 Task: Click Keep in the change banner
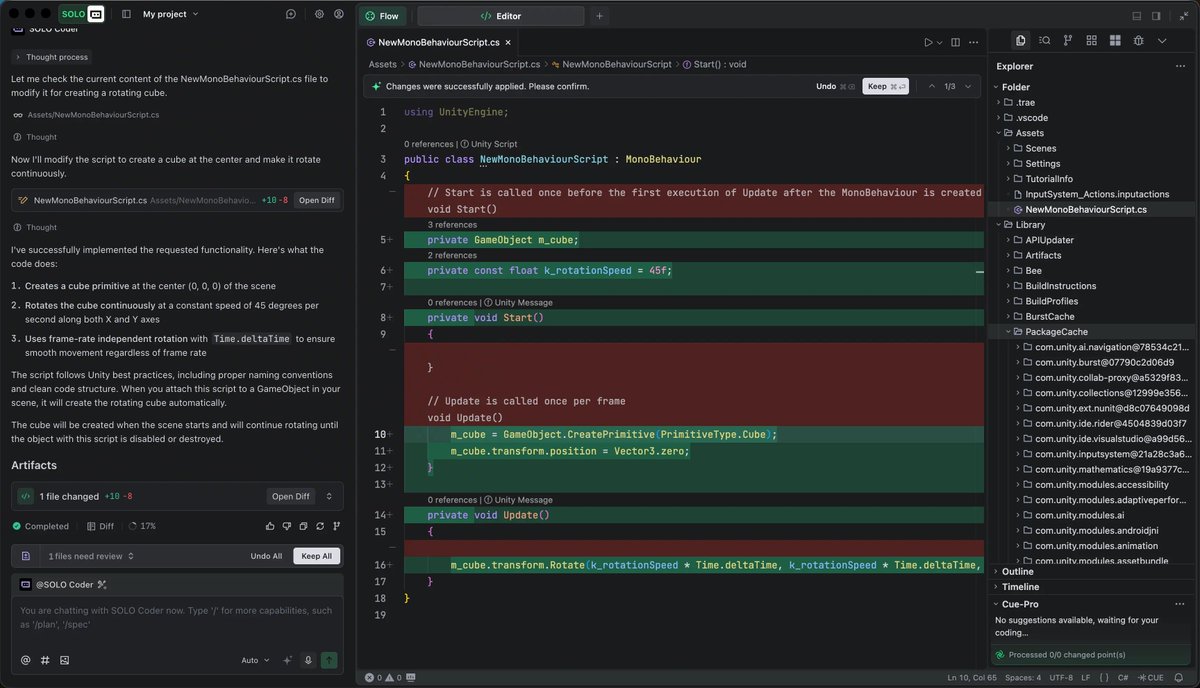(886, 86)
